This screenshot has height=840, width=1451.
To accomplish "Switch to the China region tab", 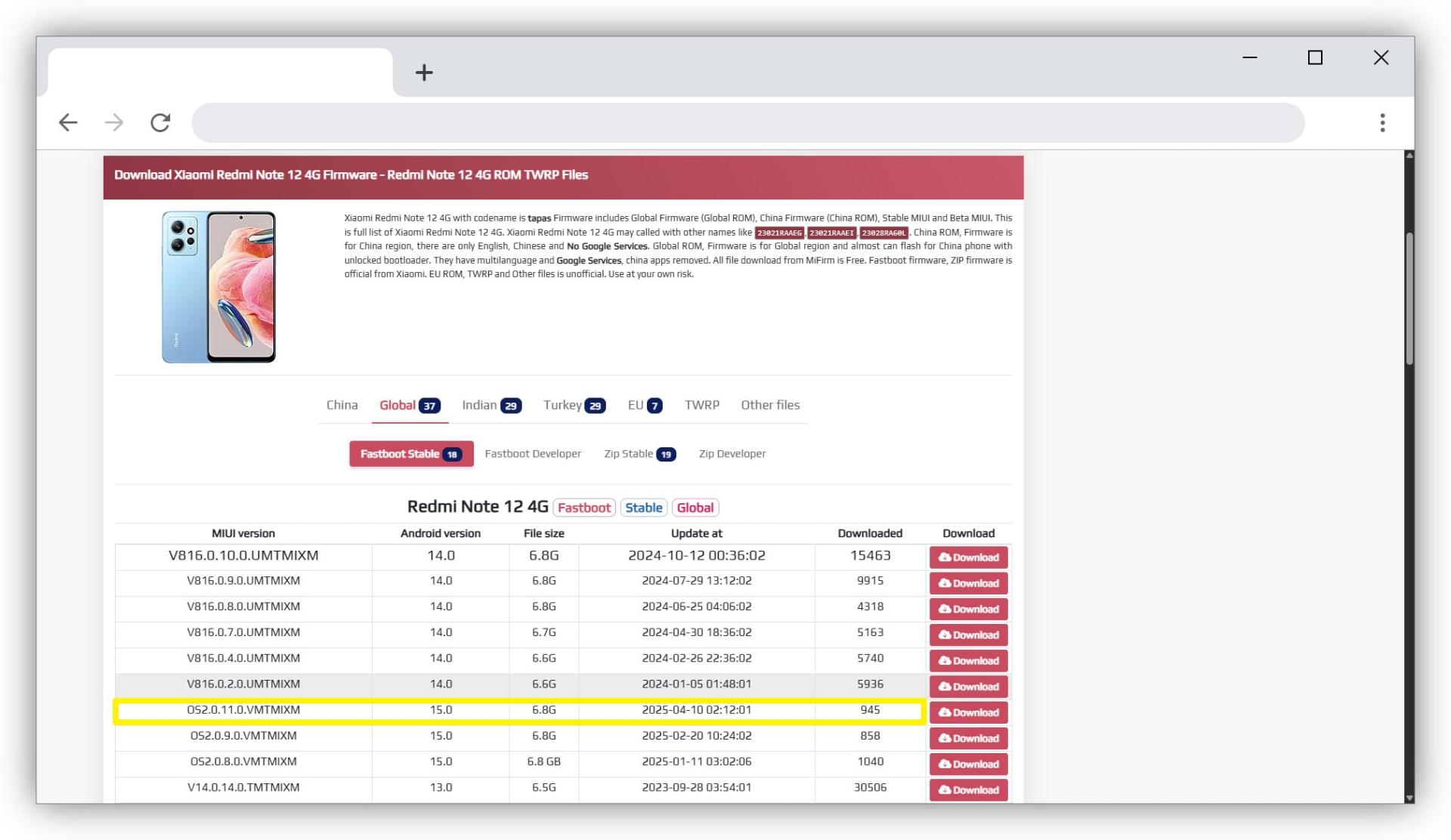I will pyautogui.click(x=342, y=405).
